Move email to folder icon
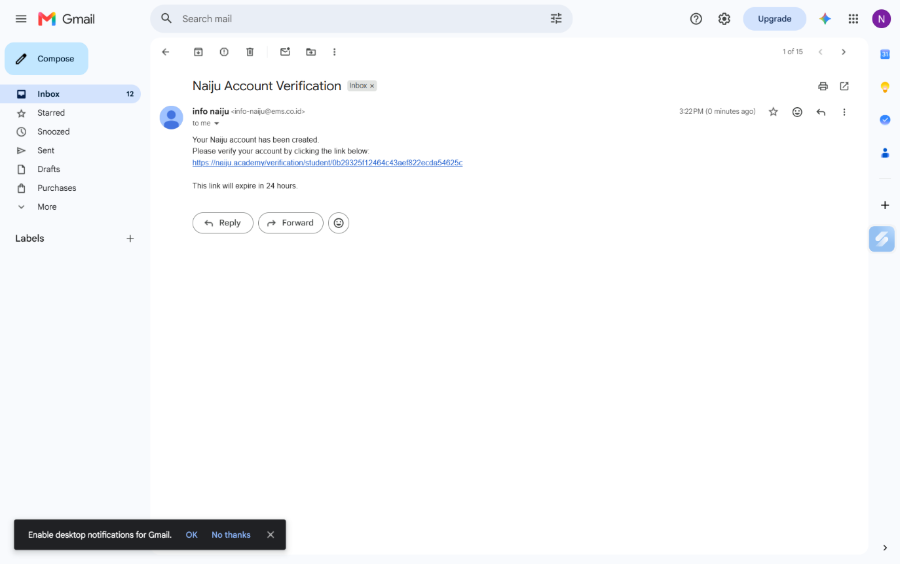Viewport: 900px width, 564px height. [311, 52]
